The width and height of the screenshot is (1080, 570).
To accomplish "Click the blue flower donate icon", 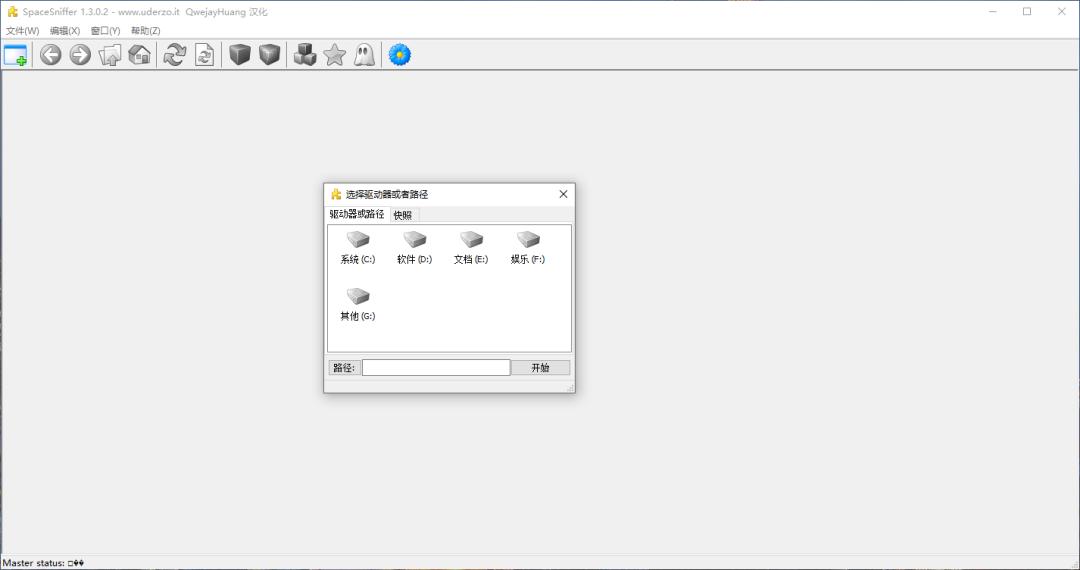I will coord(400,55).
